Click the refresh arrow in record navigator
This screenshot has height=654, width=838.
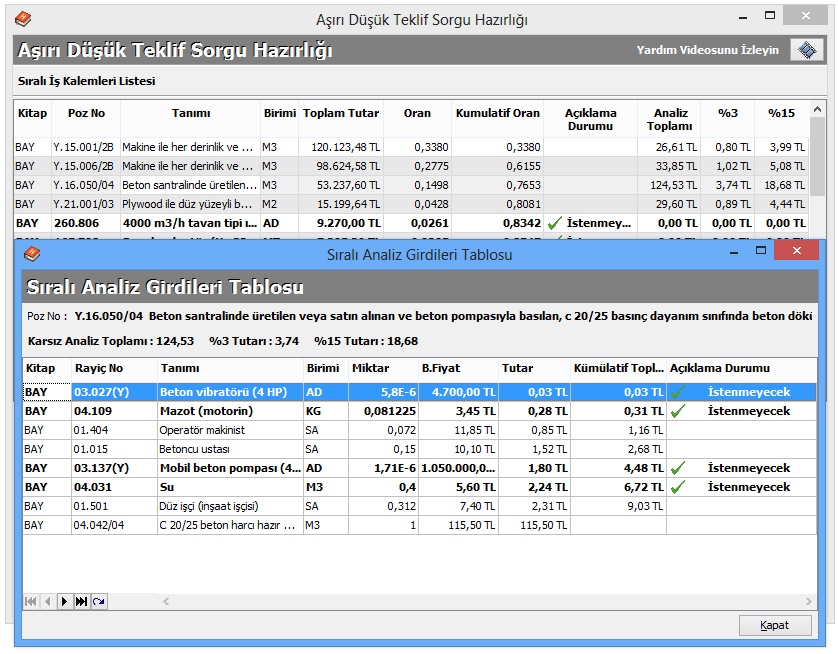[x=98, y=601]
